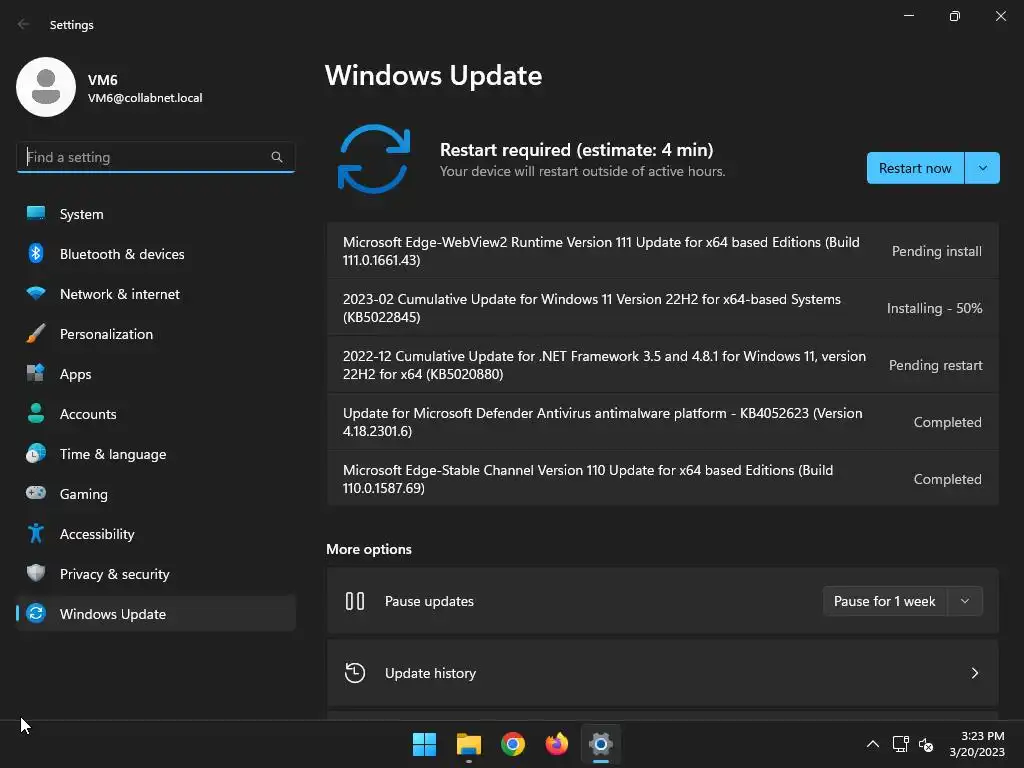Click the Restart now button
The width and height of the screenshot is (1024, 768).
point(915,168)
